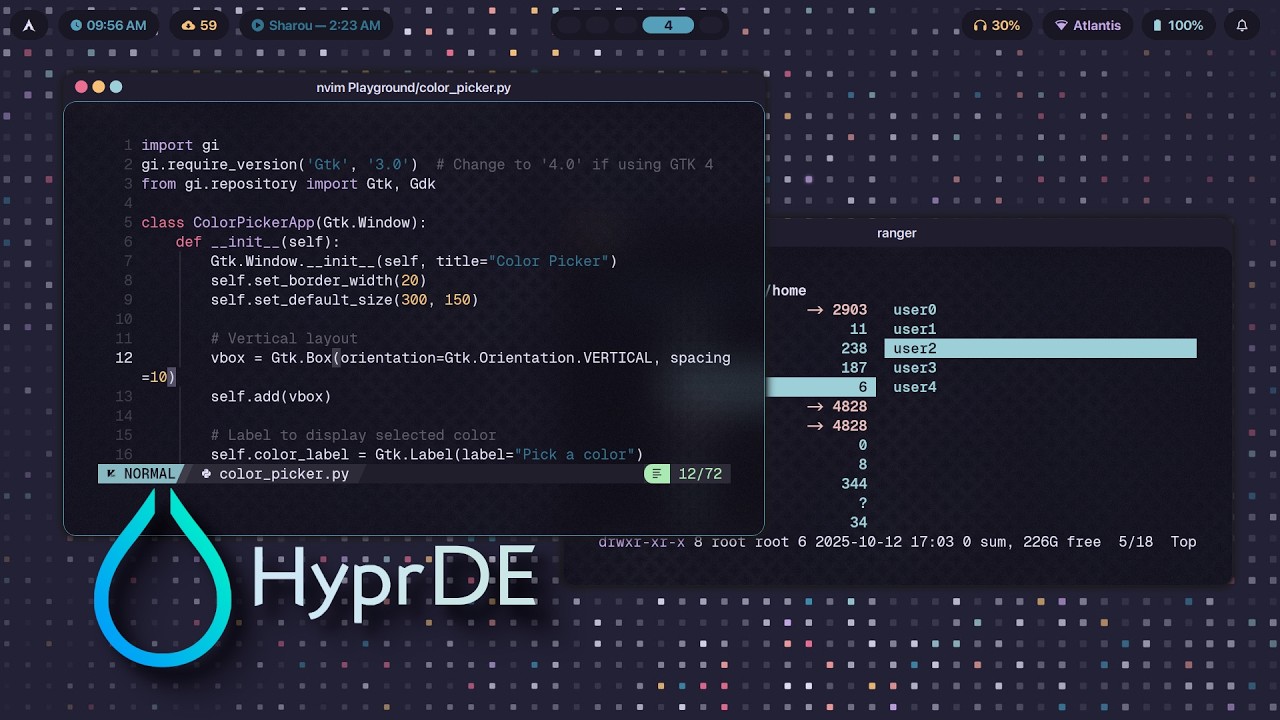The width and height of the screenshot is (1280, 720).
Task: Click the gi.require_version('Gtk', '3.0') line
Action: tap(279, 164)
